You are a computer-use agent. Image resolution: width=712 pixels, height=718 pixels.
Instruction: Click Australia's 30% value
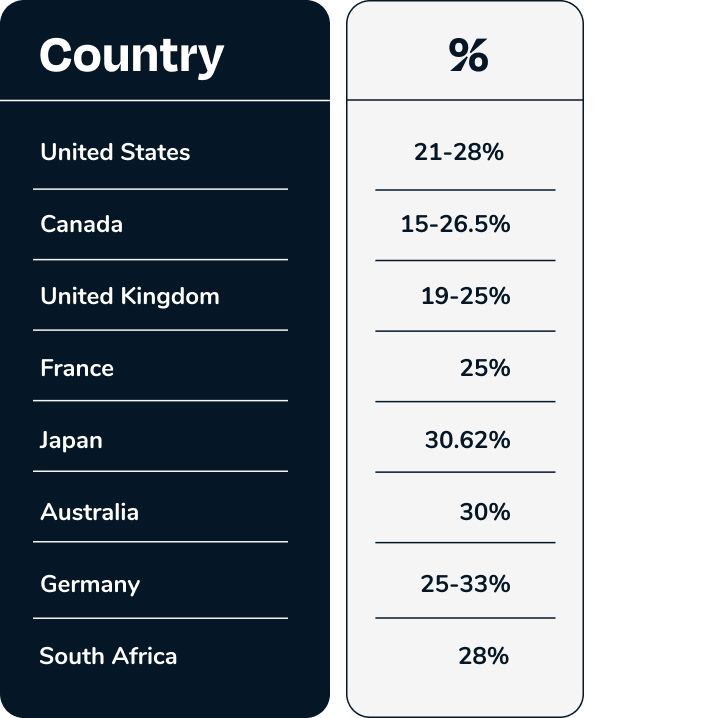[485, 512]
